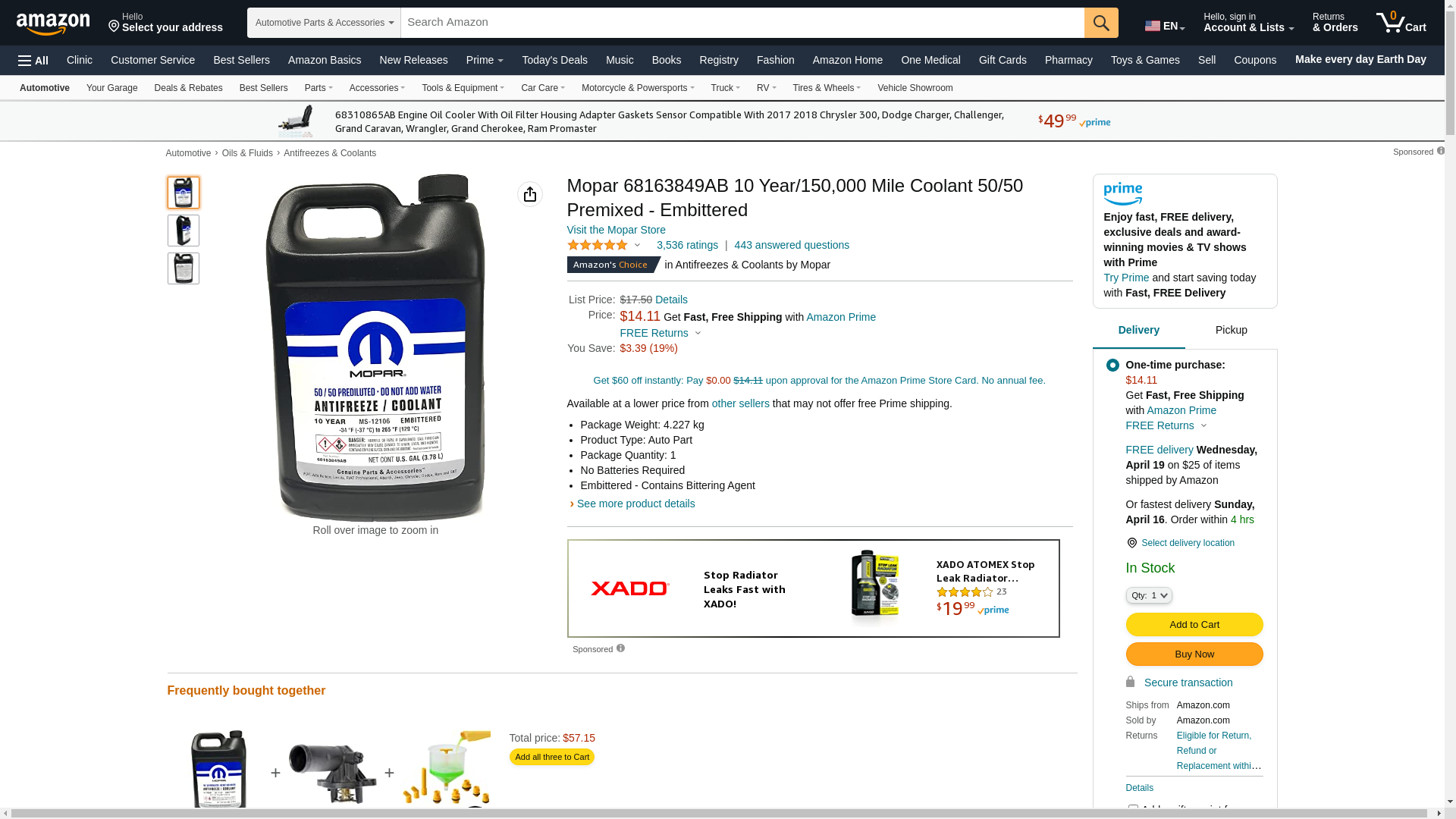Open Tires & Wheels menu
The height and width of the screenshot is (819, 1456).
(827, 88)
